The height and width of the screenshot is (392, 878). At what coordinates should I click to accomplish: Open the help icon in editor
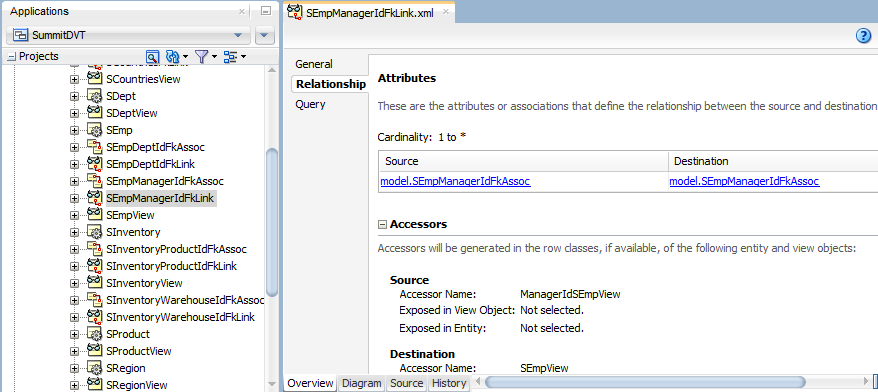tap(863, 36)
